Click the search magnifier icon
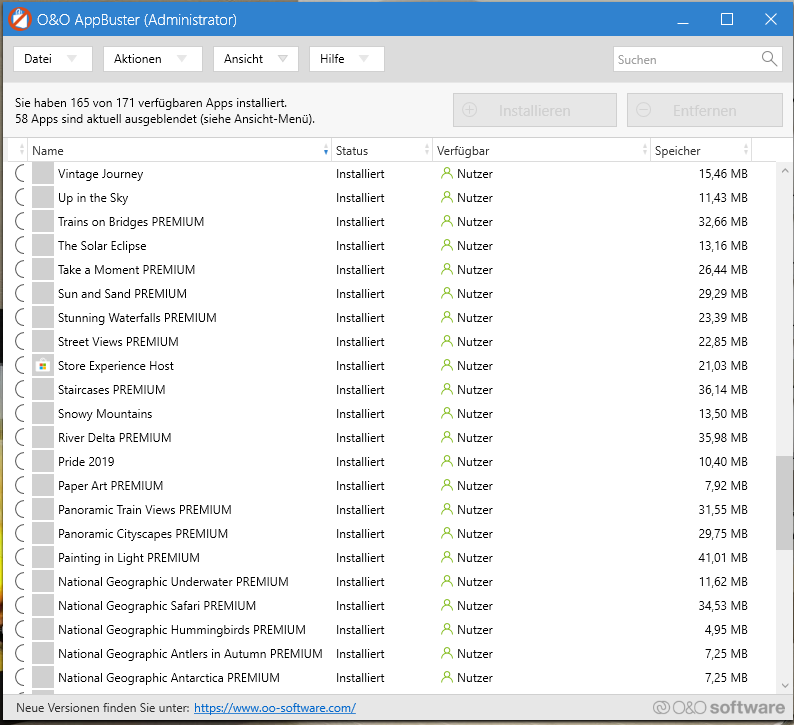Image resolution: width=794 pixels, height=725 pixels. coord(769,59)
